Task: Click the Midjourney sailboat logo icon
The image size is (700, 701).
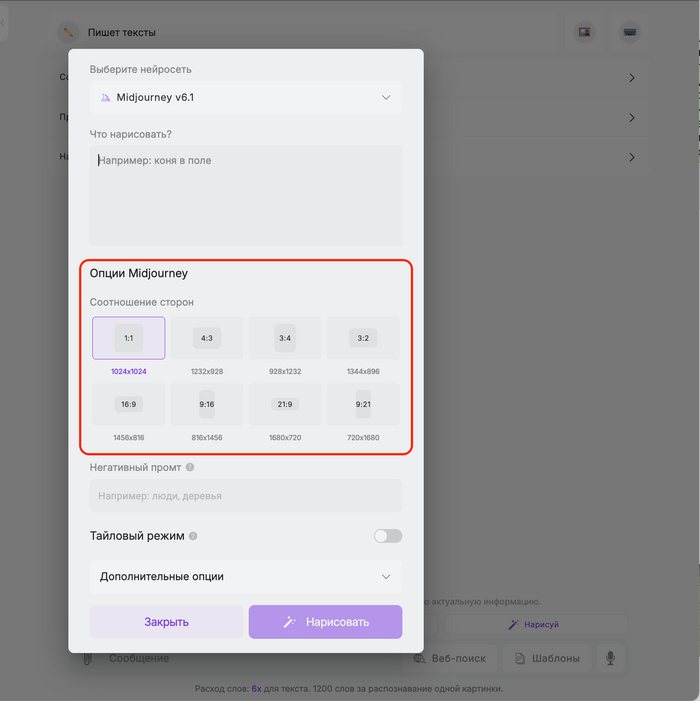Action: click(106, 98)
